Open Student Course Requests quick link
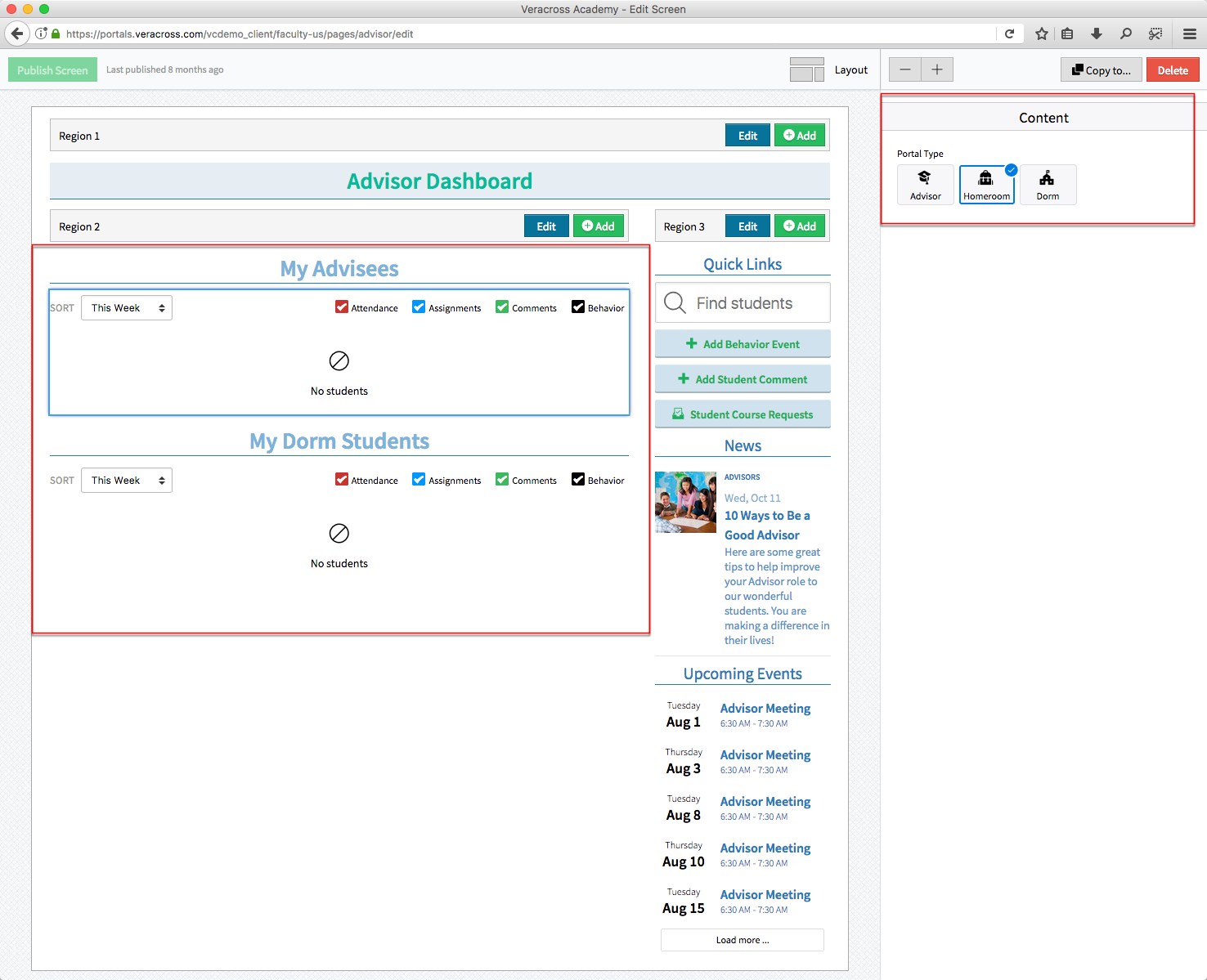The height and width of the screenshot is (980, 1207). pos(742,414)
